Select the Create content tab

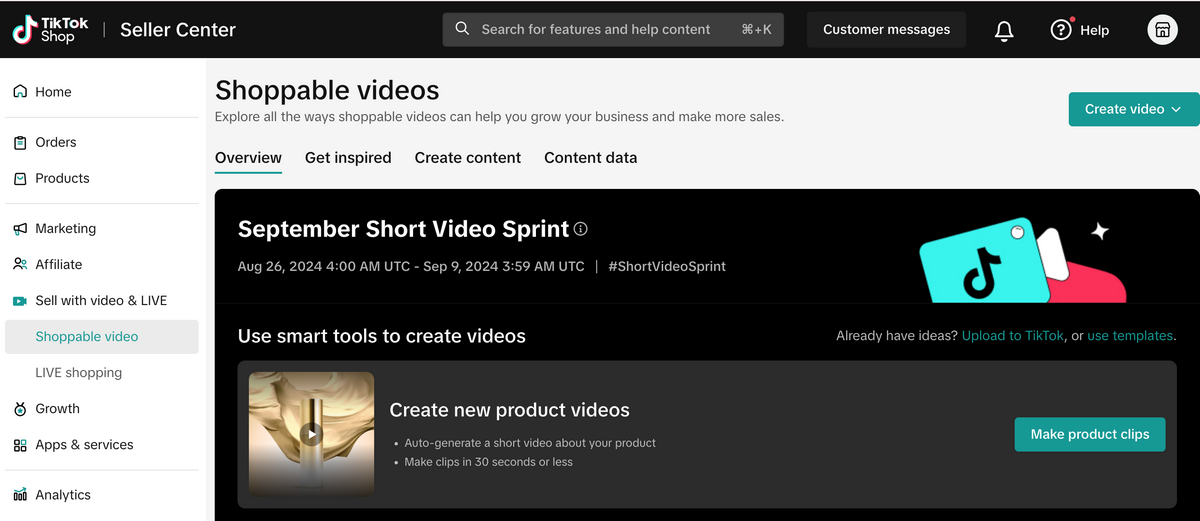pos(467,158)
